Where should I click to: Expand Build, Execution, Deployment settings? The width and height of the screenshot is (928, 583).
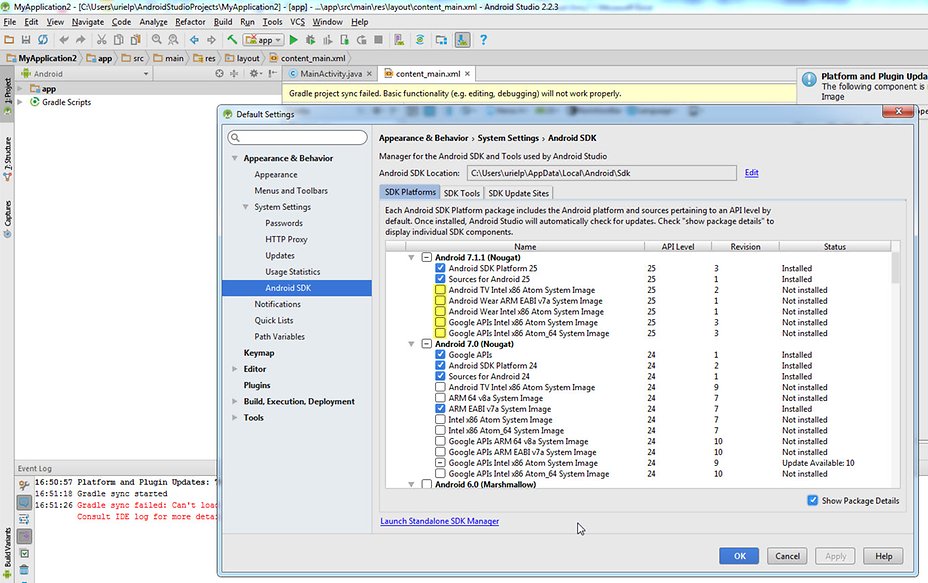[x=235, y=401]
